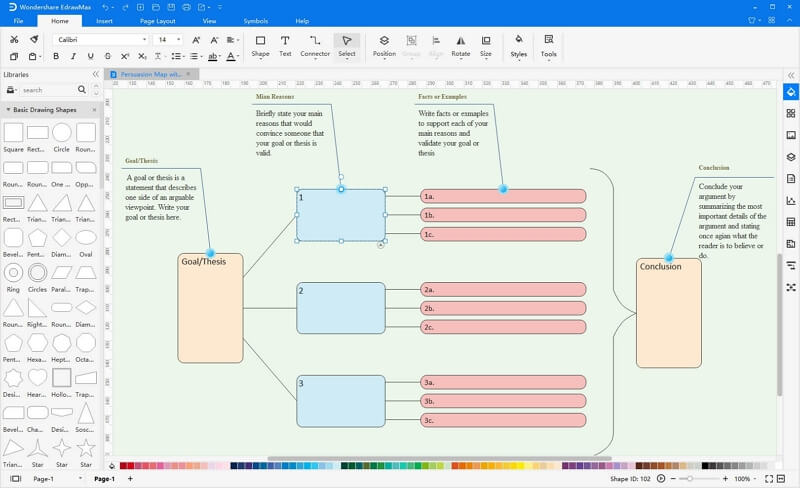The image size is (800, 488).
Task: Open the Fill style panel icon
Action: tap(791, 92)
